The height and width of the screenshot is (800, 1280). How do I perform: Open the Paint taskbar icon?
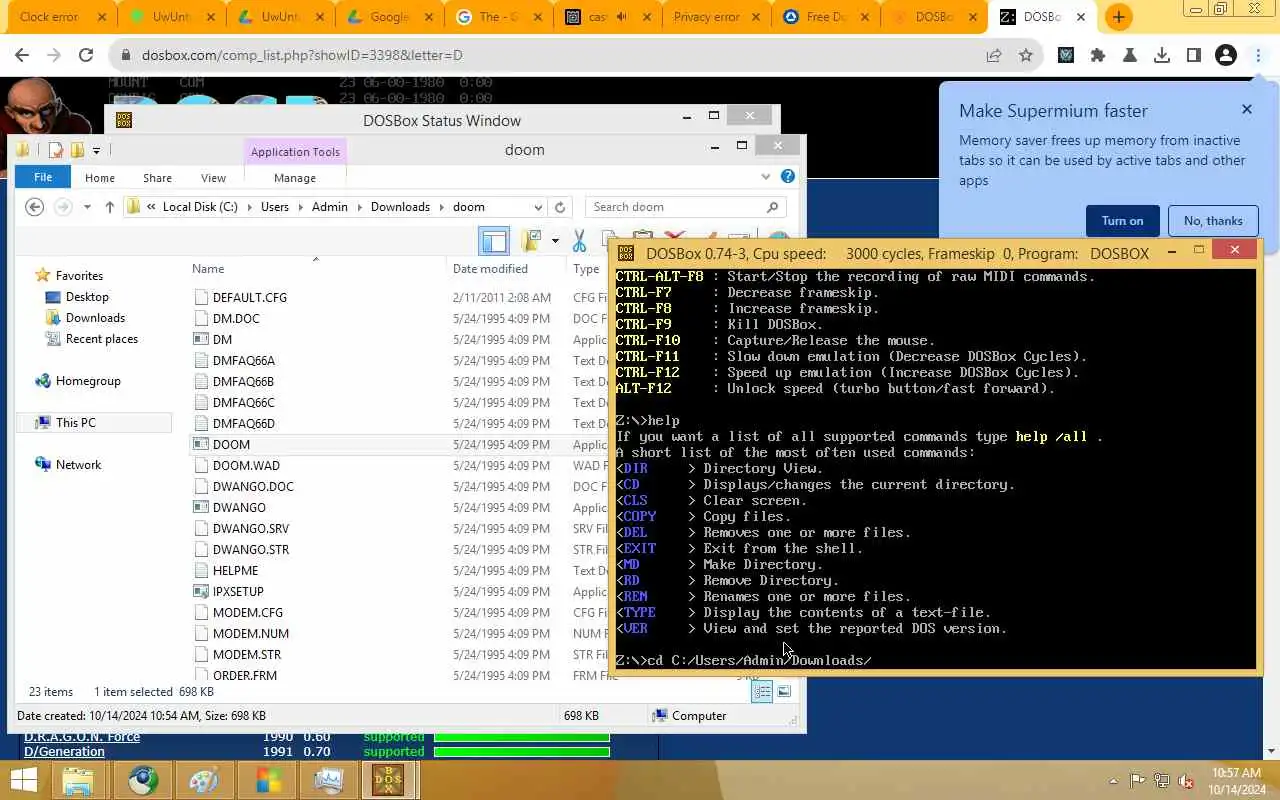(205, 779)
